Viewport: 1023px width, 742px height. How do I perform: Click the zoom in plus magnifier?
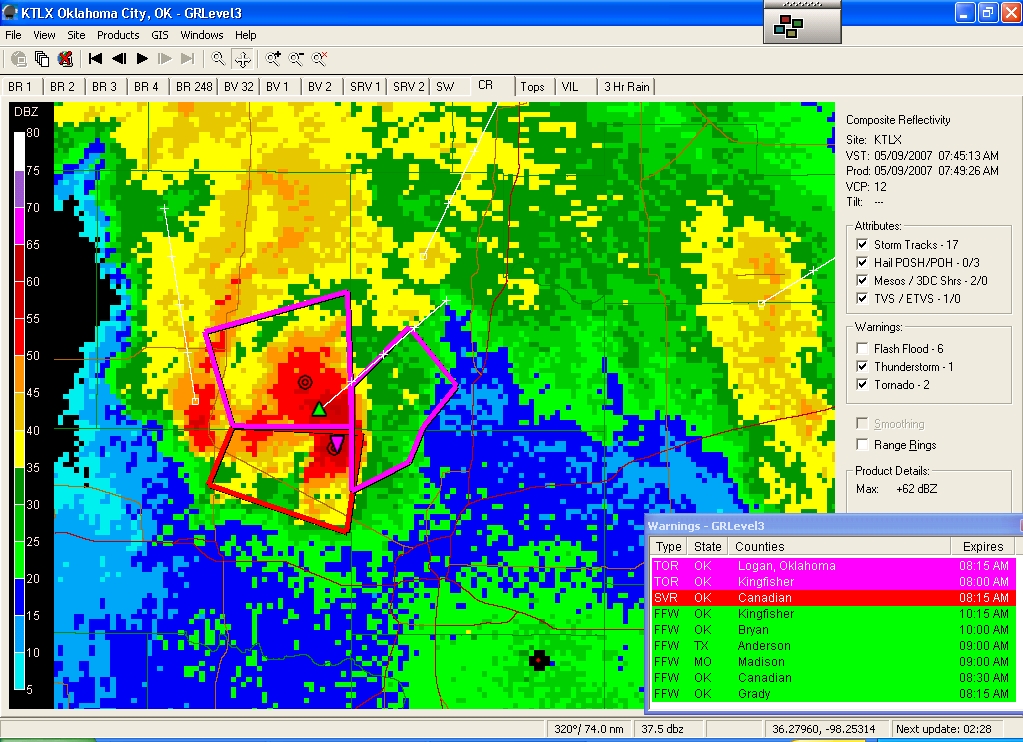click(x=273, y=59)
